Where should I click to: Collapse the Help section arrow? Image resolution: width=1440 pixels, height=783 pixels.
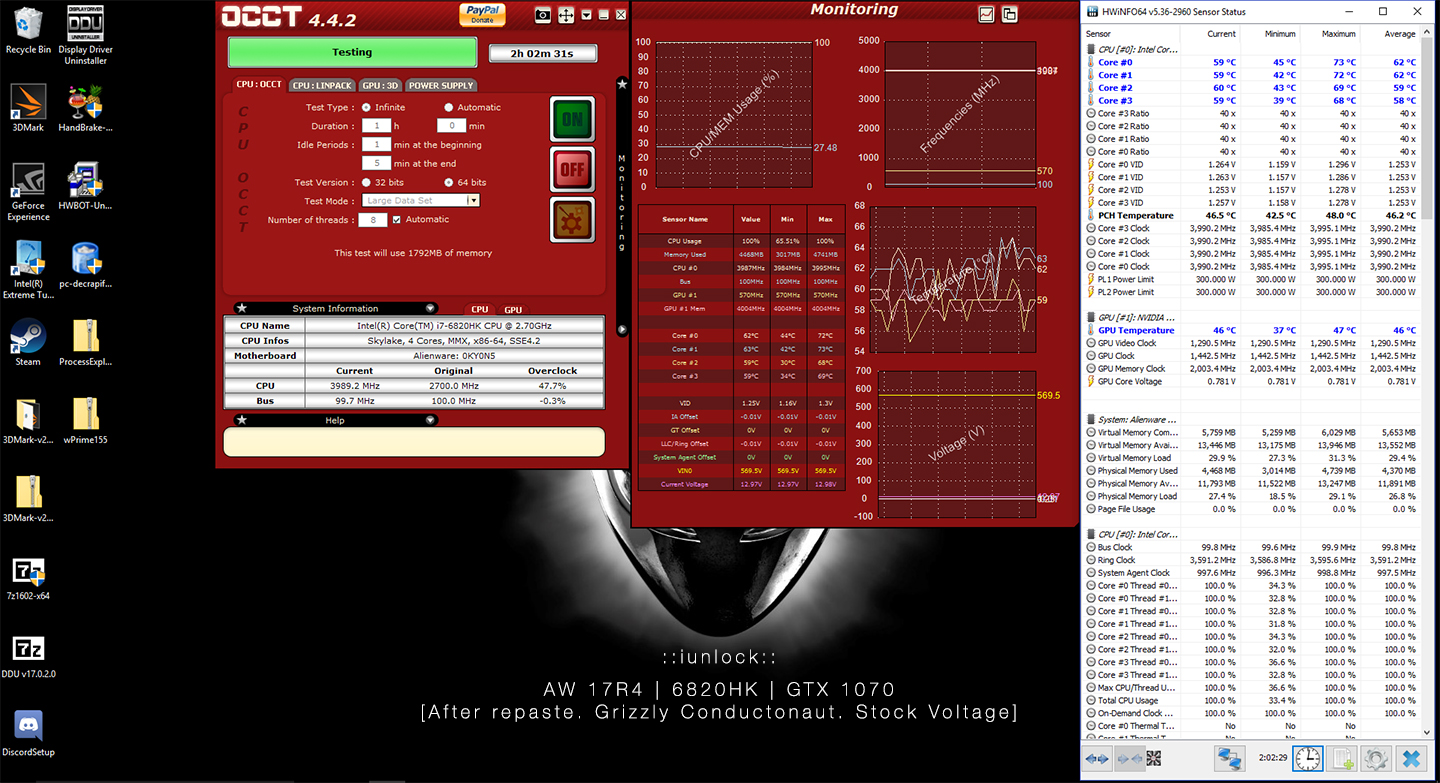pos(430,420)
